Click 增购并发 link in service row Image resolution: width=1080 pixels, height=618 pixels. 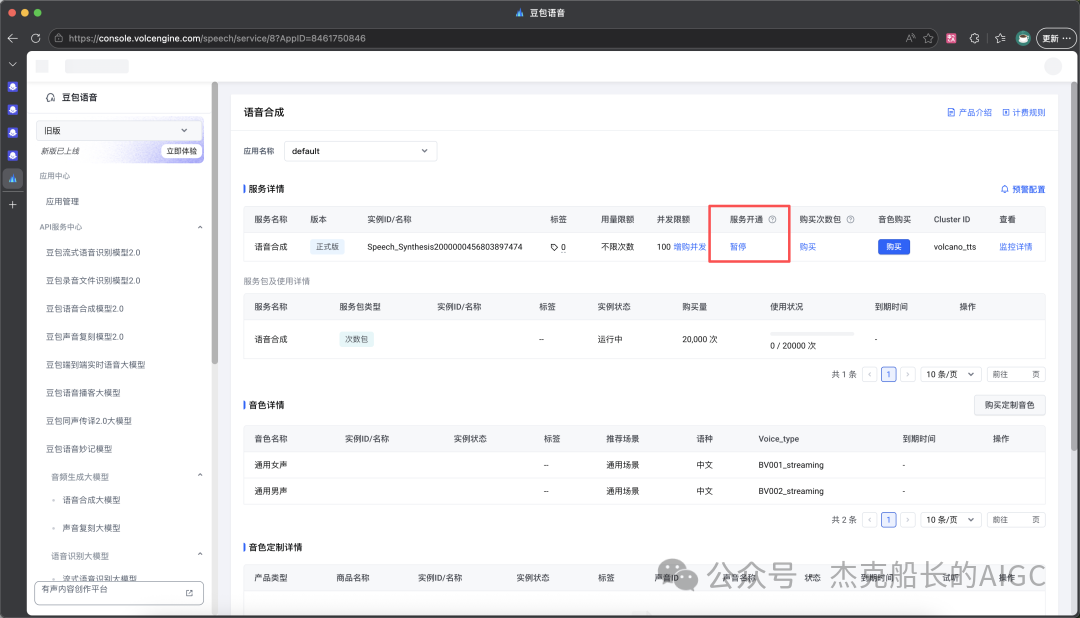(689, 247)
